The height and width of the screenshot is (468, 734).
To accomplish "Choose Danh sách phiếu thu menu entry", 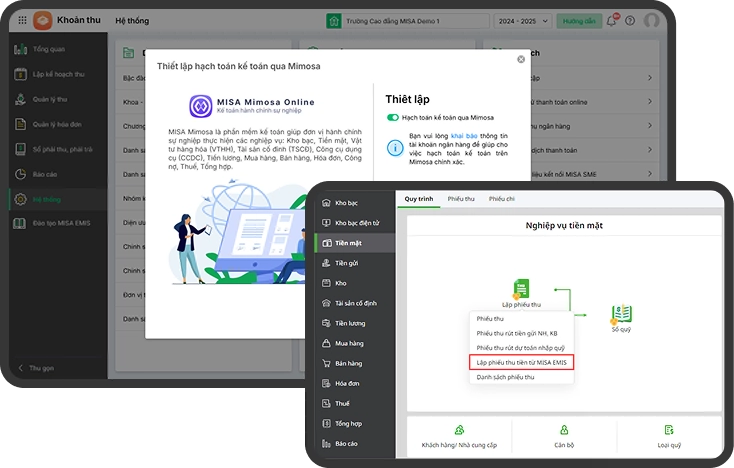I will coord(506,377).
